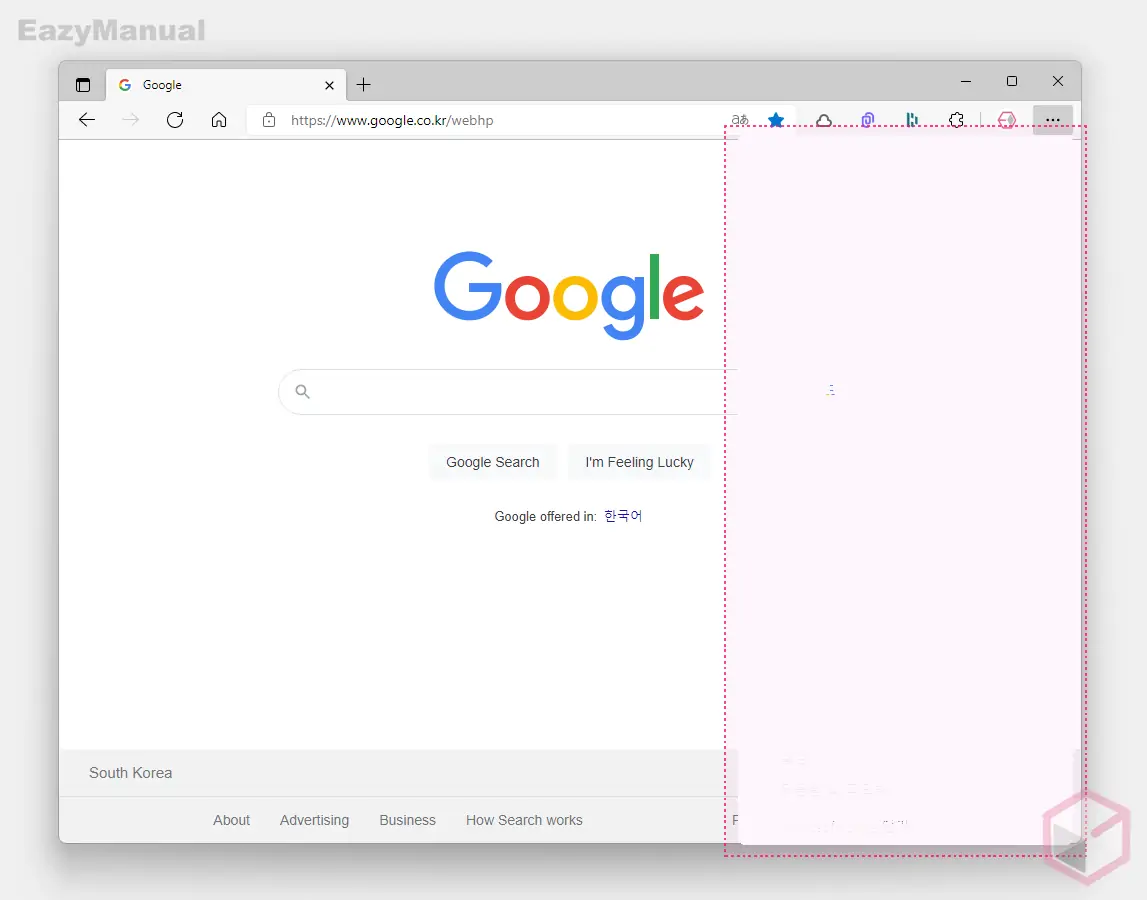The width and height of the screenshot is (1147, 900).
Task: Open the Business footer link
Action: [x=407, y=820]
